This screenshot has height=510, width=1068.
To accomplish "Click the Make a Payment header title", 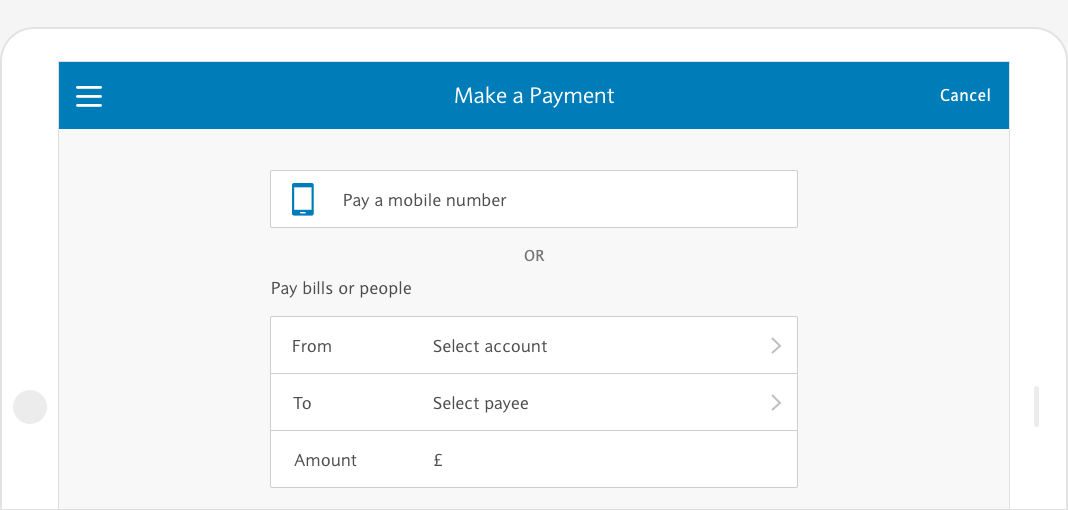I will [534, 95].
